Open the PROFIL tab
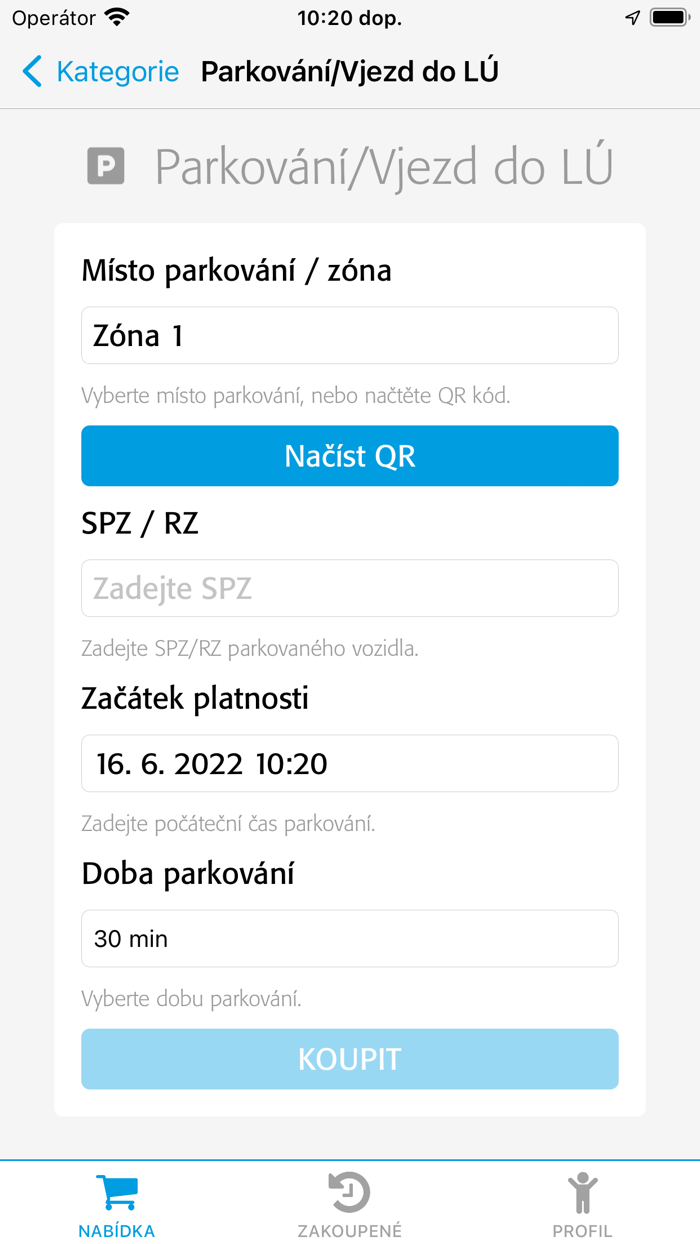 [x=582, y=1231]
